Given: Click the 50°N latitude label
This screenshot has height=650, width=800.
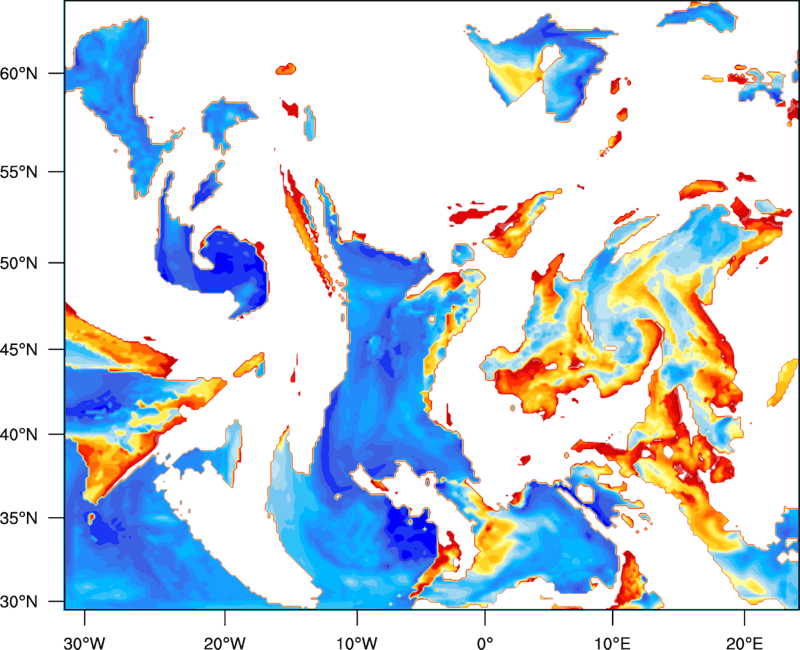Looking at the screenshot, I should 19,263.
